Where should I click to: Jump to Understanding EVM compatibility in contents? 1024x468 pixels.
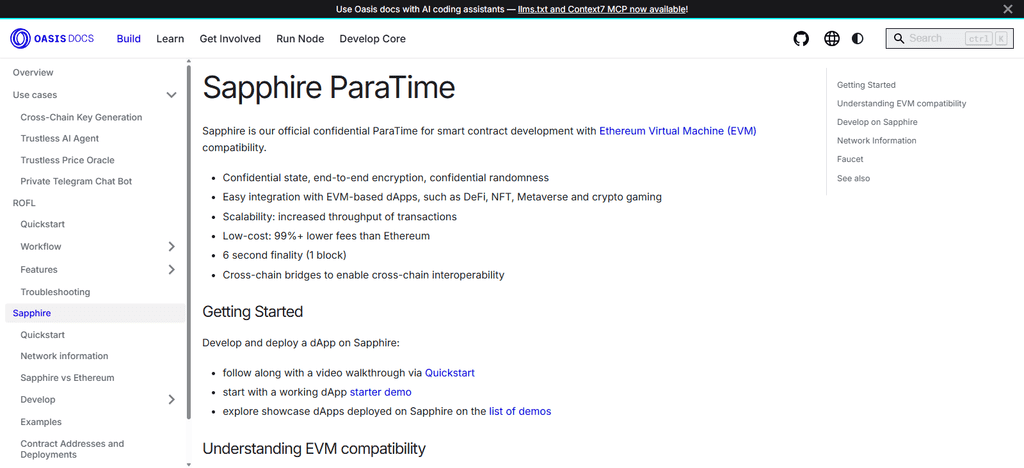pyautogui.click(x=901, y=103)
